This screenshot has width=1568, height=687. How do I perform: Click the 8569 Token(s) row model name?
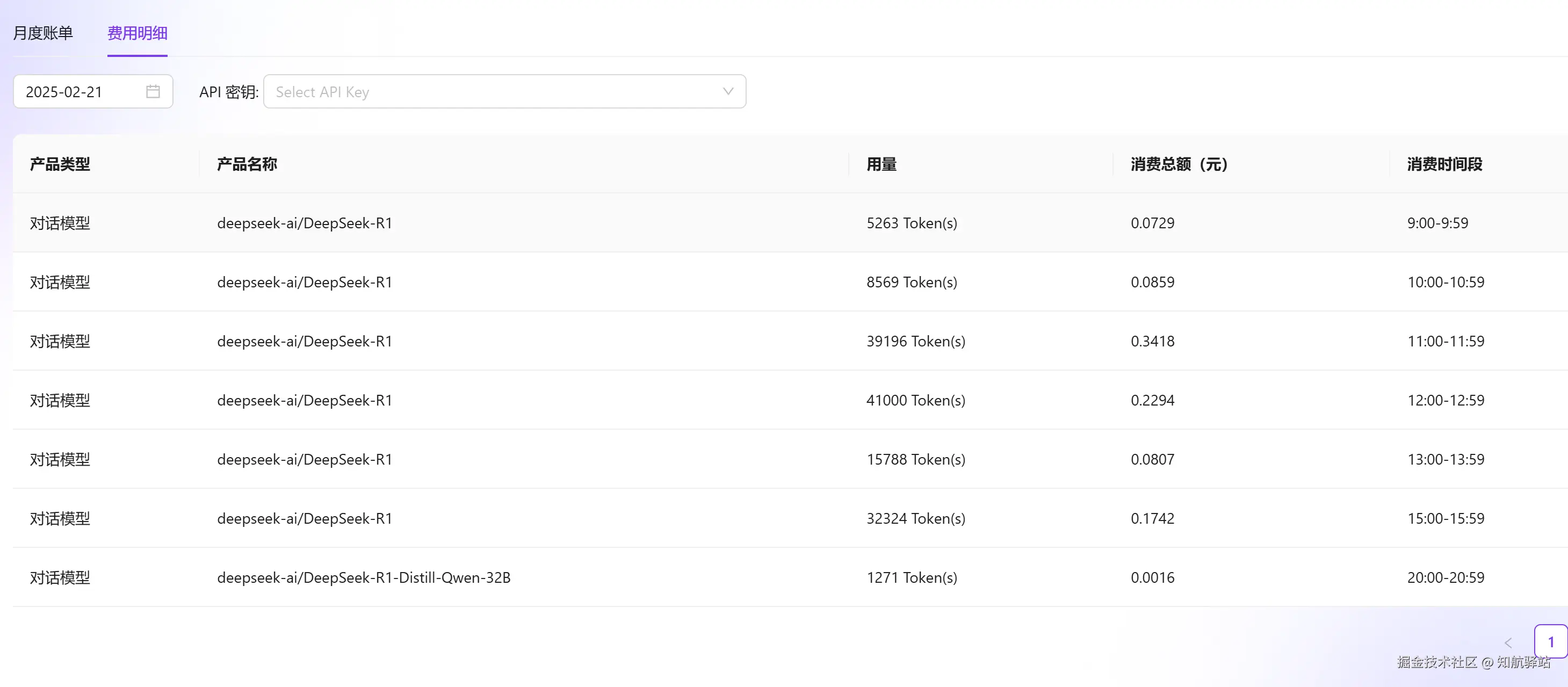(305, 283)
